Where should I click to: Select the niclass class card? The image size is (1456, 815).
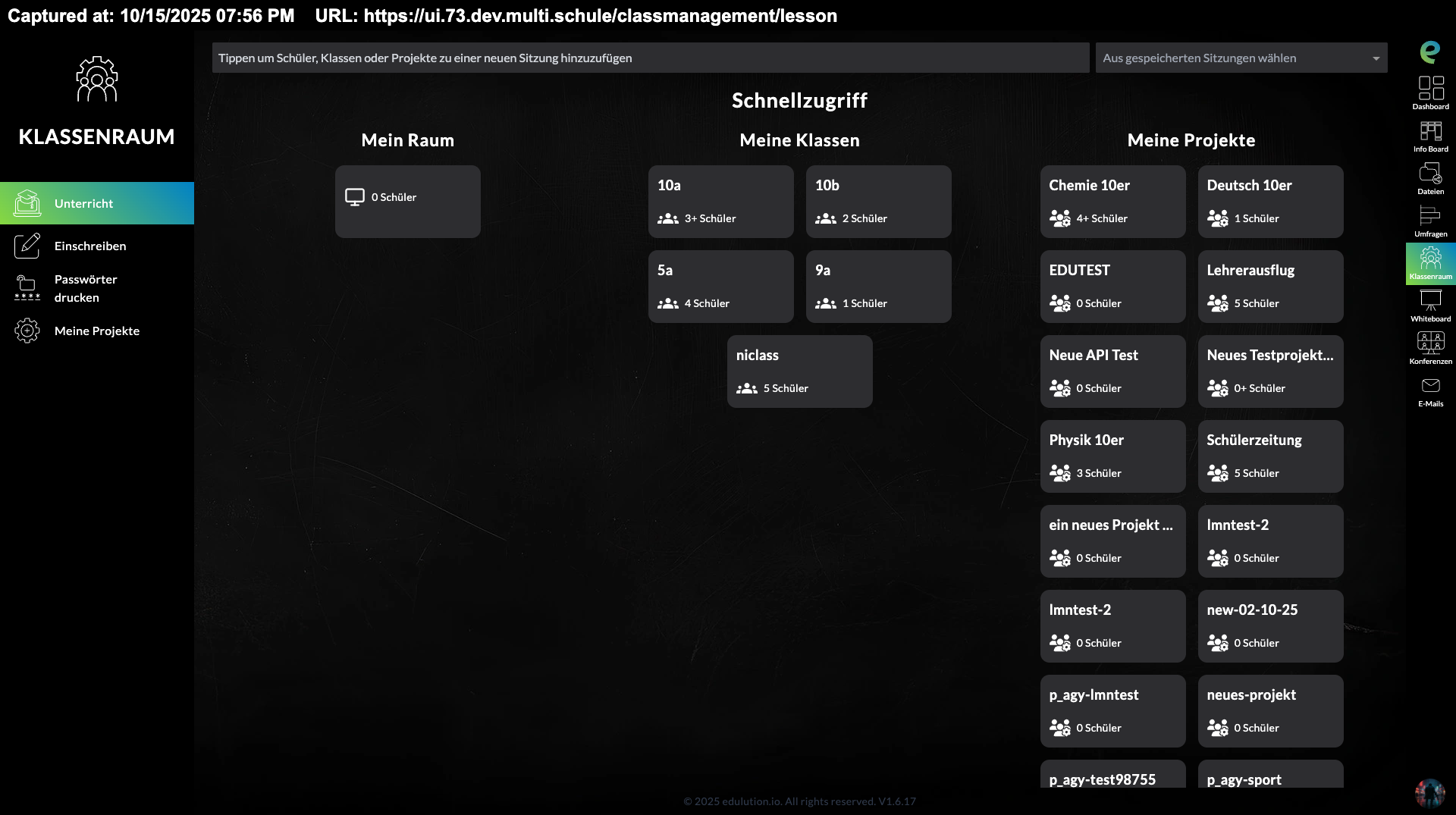(x=799, y=371)
